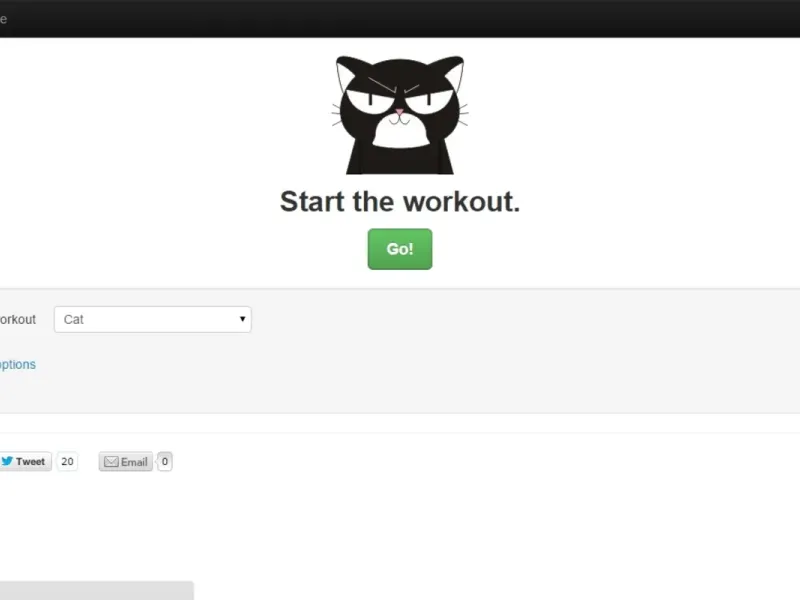Screen dimensions: 800x600
Task: Expand the options link
Action: [x=18, y=364]
